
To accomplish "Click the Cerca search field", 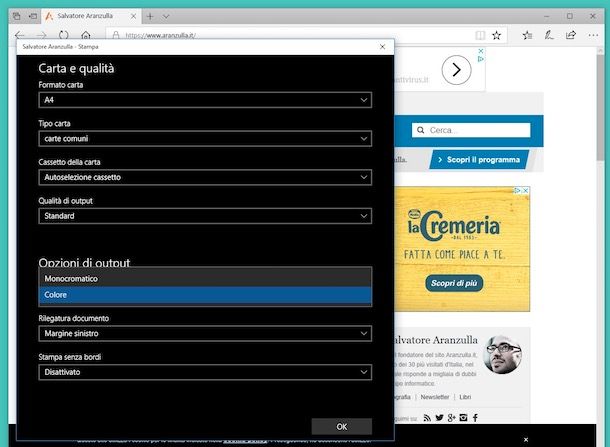I will 471,130.
